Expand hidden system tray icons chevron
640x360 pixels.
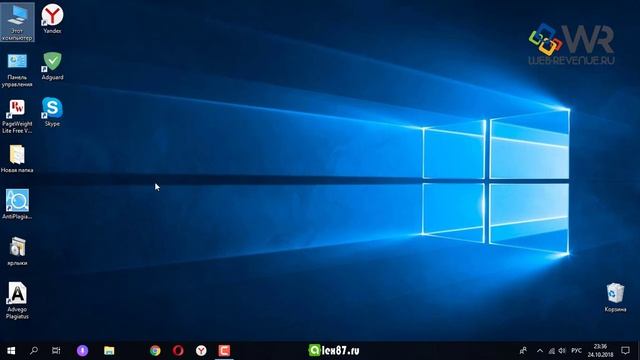point(540,351)
